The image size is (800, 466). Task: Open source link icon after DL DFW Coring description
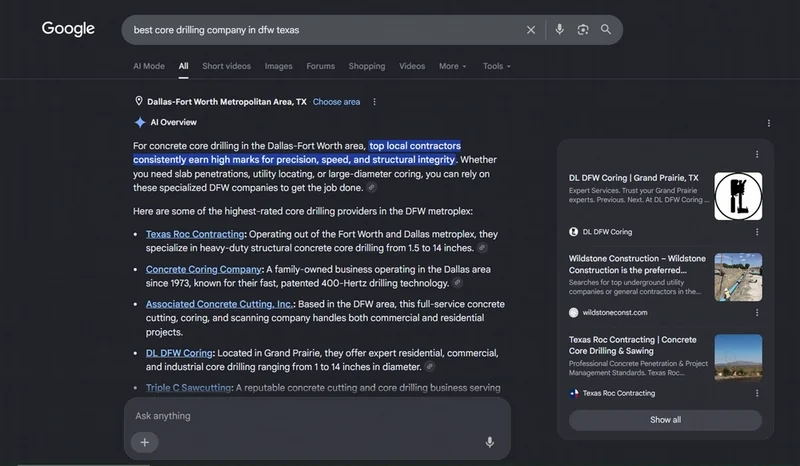pyautogui.click(x=430, y=366)
